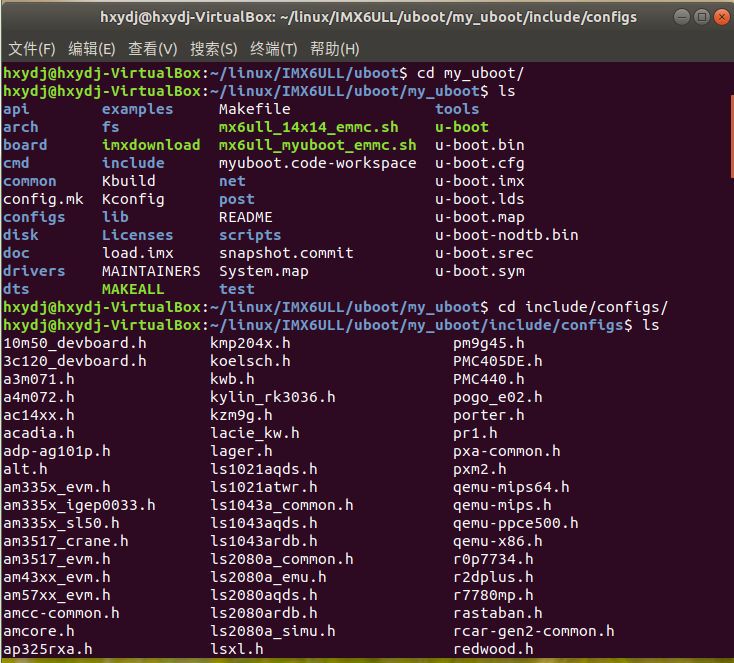Click the 'common' directory name
Viewport: 734px width, 663px height.
point(30,181)
